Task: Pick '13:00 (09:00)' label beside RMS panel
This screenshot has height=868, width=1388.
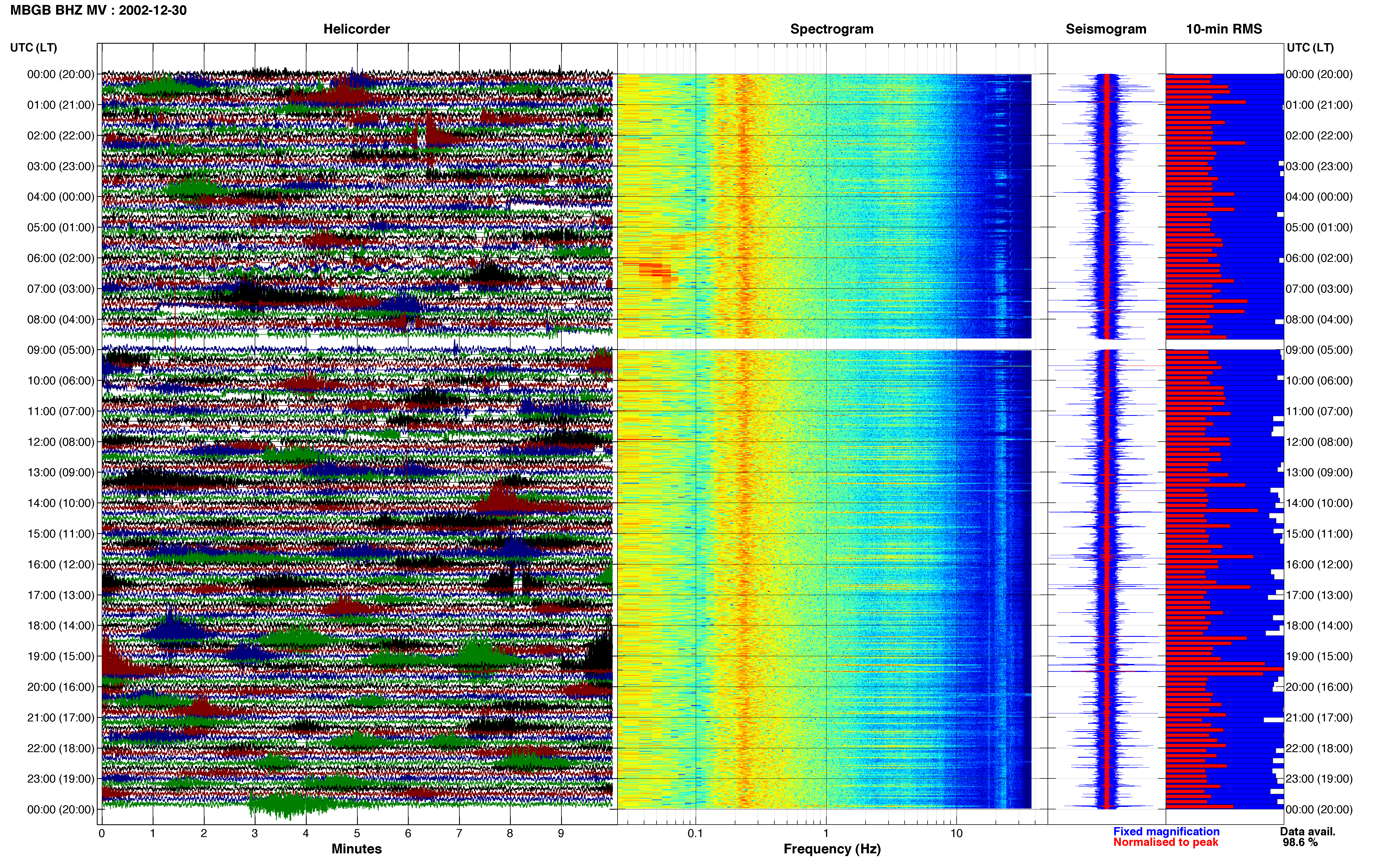Action: pyautogui.click(x=1319, y=473)
